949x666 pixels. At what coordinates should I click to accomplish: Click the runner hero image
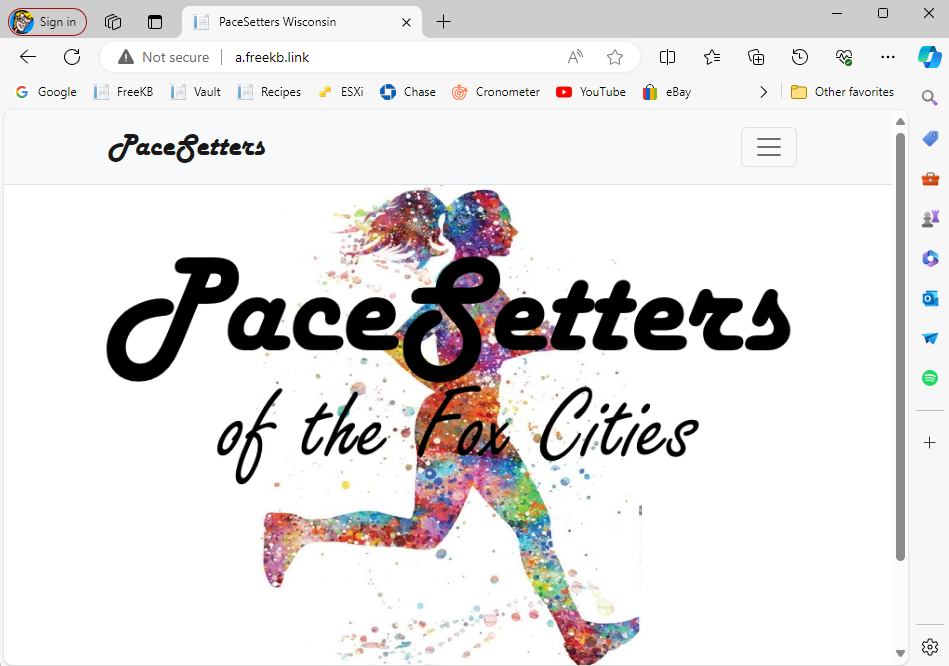(450, 426)
